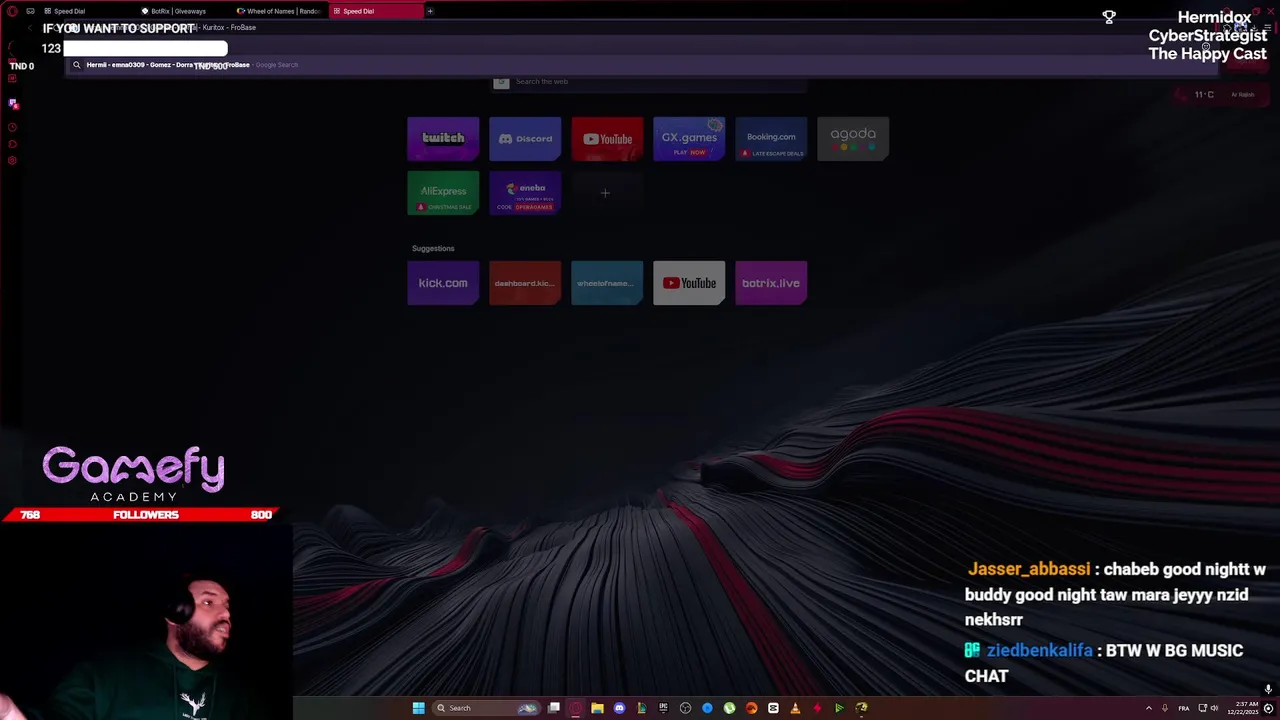Open the wheelofnames suggestion tile
The height and width of the screenshot is (720, 1280).
coord(607,283)
